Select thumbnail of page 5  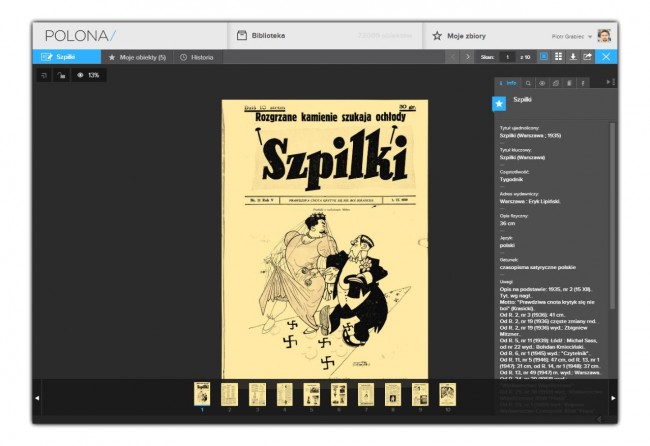tap(311, 394)
